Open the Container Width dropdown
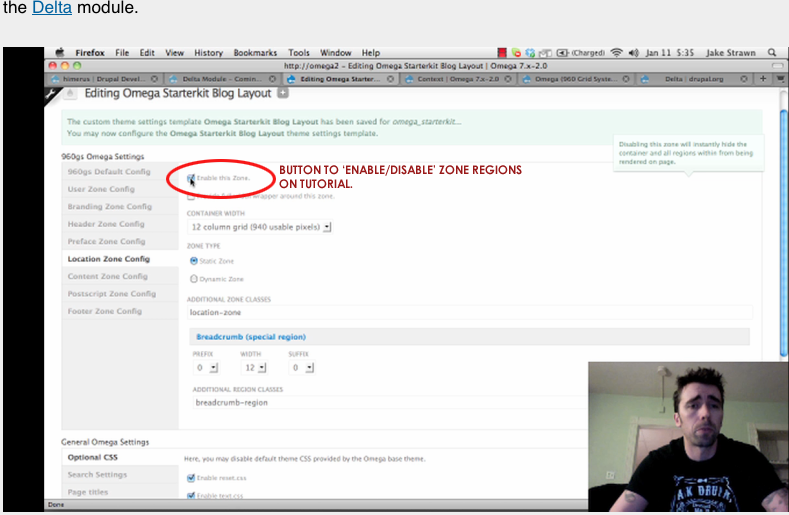The image size is (789, 515). [260, 227]
